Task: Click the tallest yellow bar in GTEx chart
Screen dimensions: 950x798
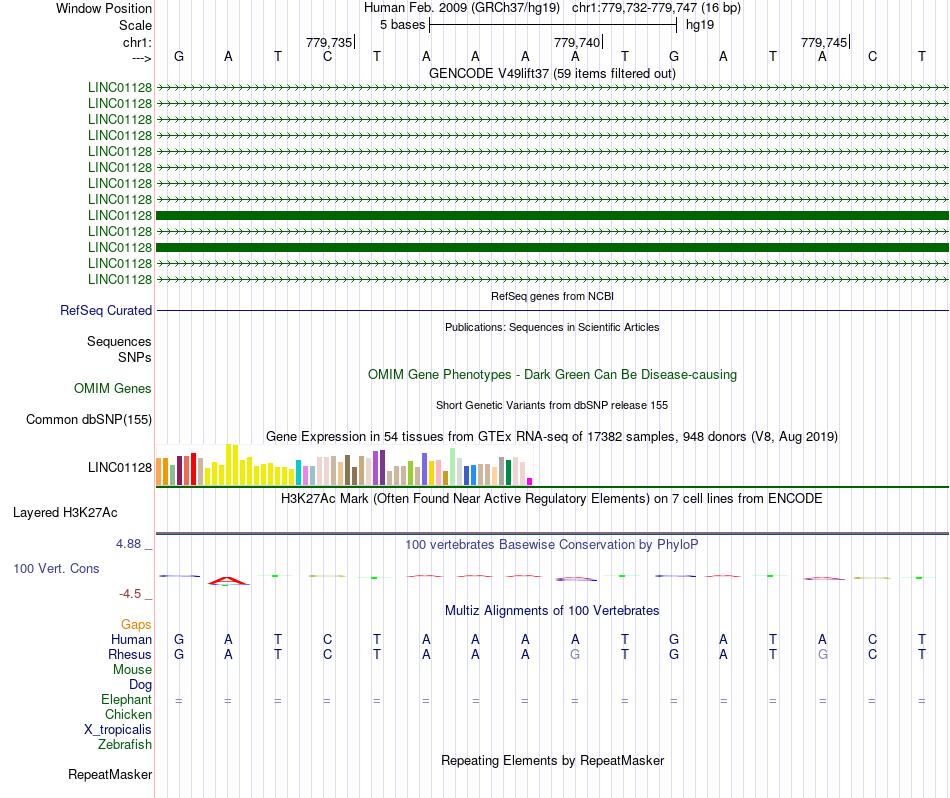Action: tap(230, 465)
